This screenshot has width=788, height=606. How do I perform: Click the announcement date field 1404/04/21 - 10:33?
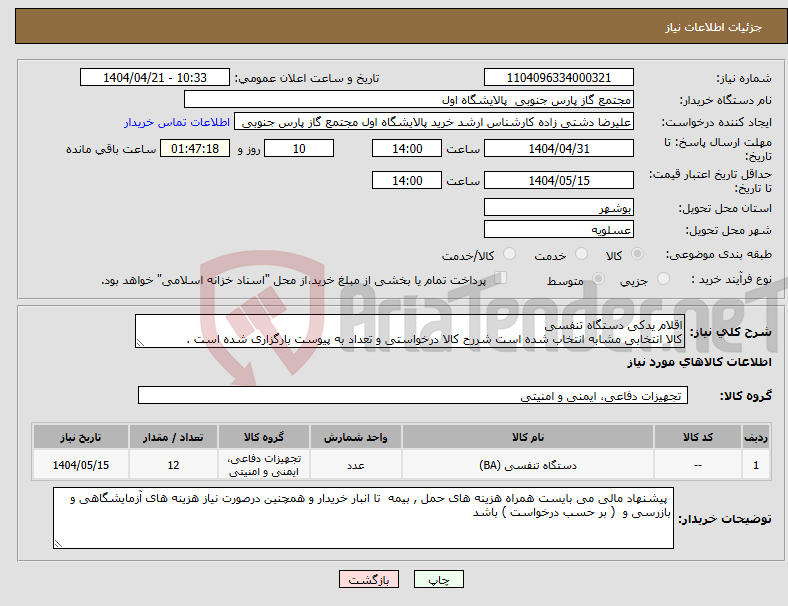(x=155, y=77)
